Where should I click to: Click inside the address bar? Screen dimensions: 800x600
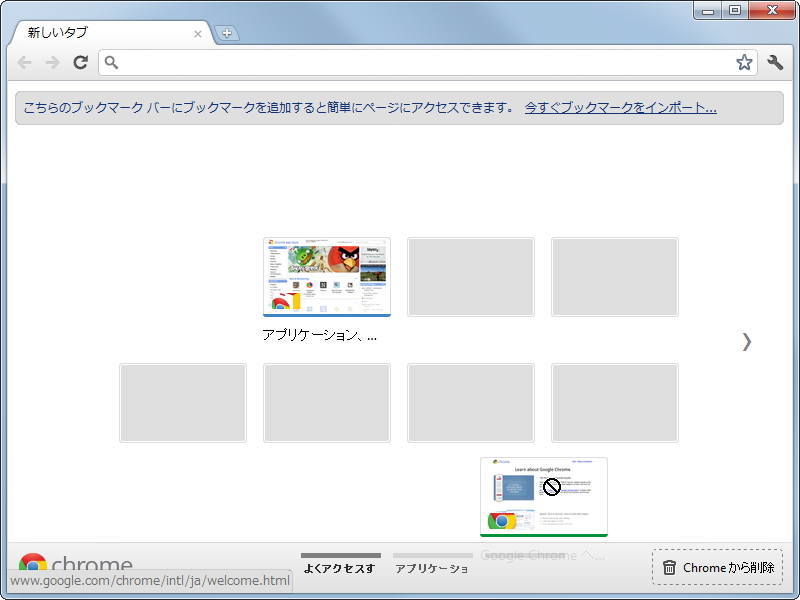coord(400,62)
